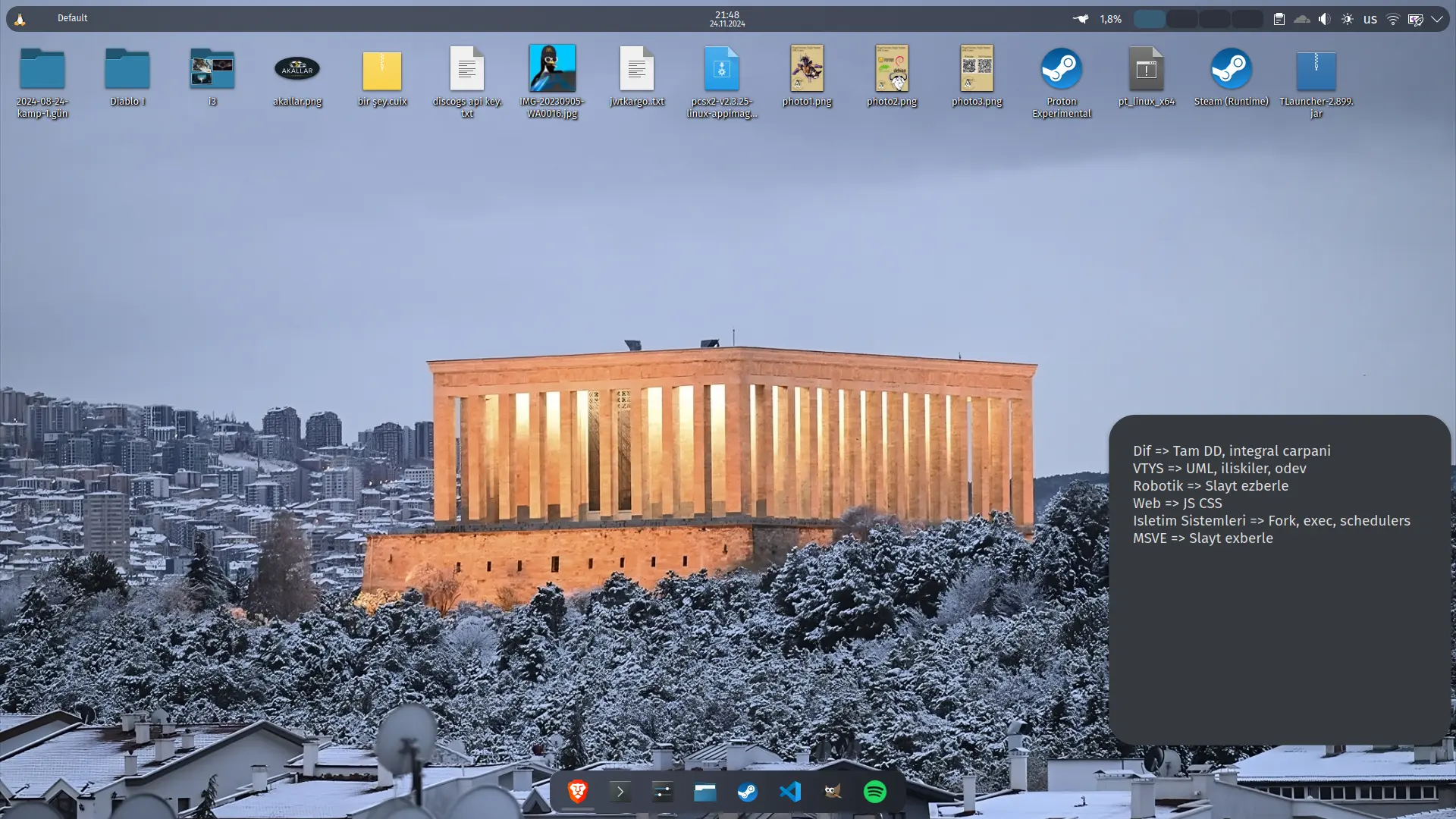Select the photo3.png file
This screenshot has height=819, width=1456.
point(977,77)
